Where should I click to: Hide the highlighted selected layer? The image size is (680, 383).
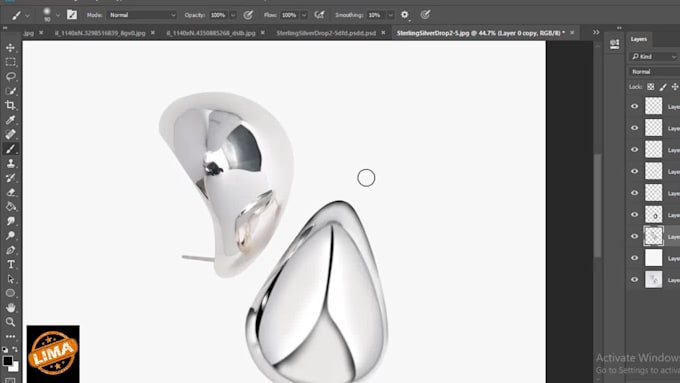click(x=634, y=236)
